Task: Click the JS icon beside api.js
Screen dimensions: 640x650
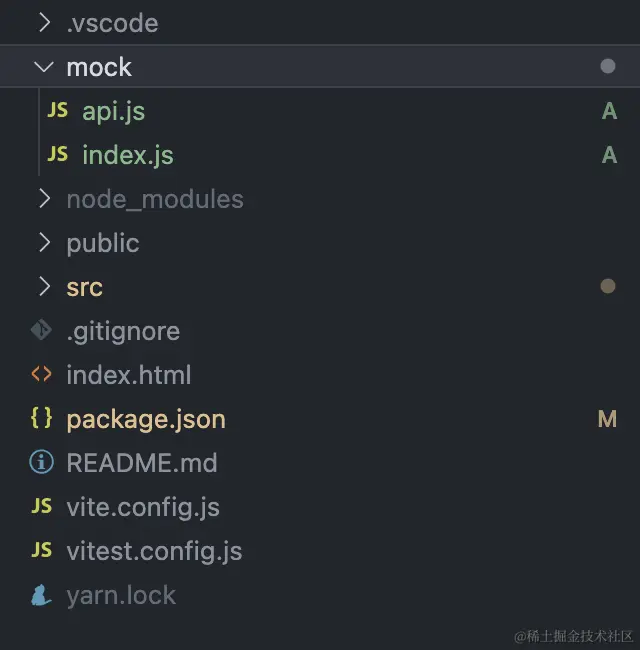Action: pyautogui.click(x=58, y=111)
